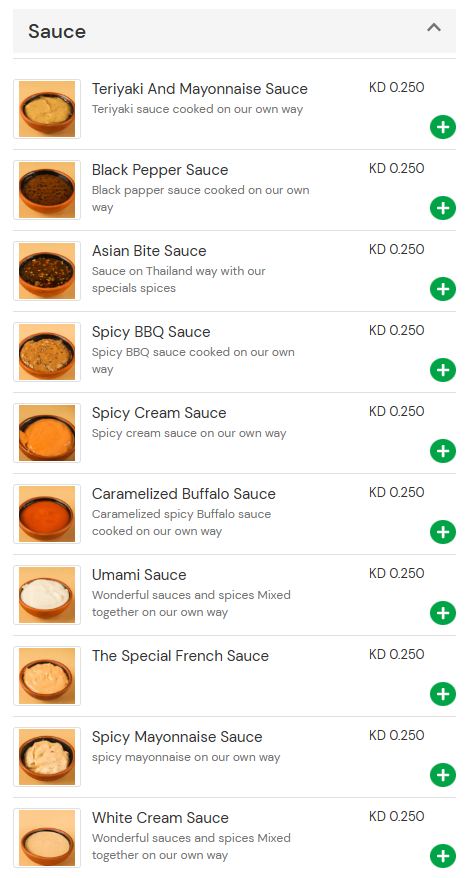This screenshot has height=878, width=473.
Task: Click the Sauce section header
Action: [x=235, y=31]
